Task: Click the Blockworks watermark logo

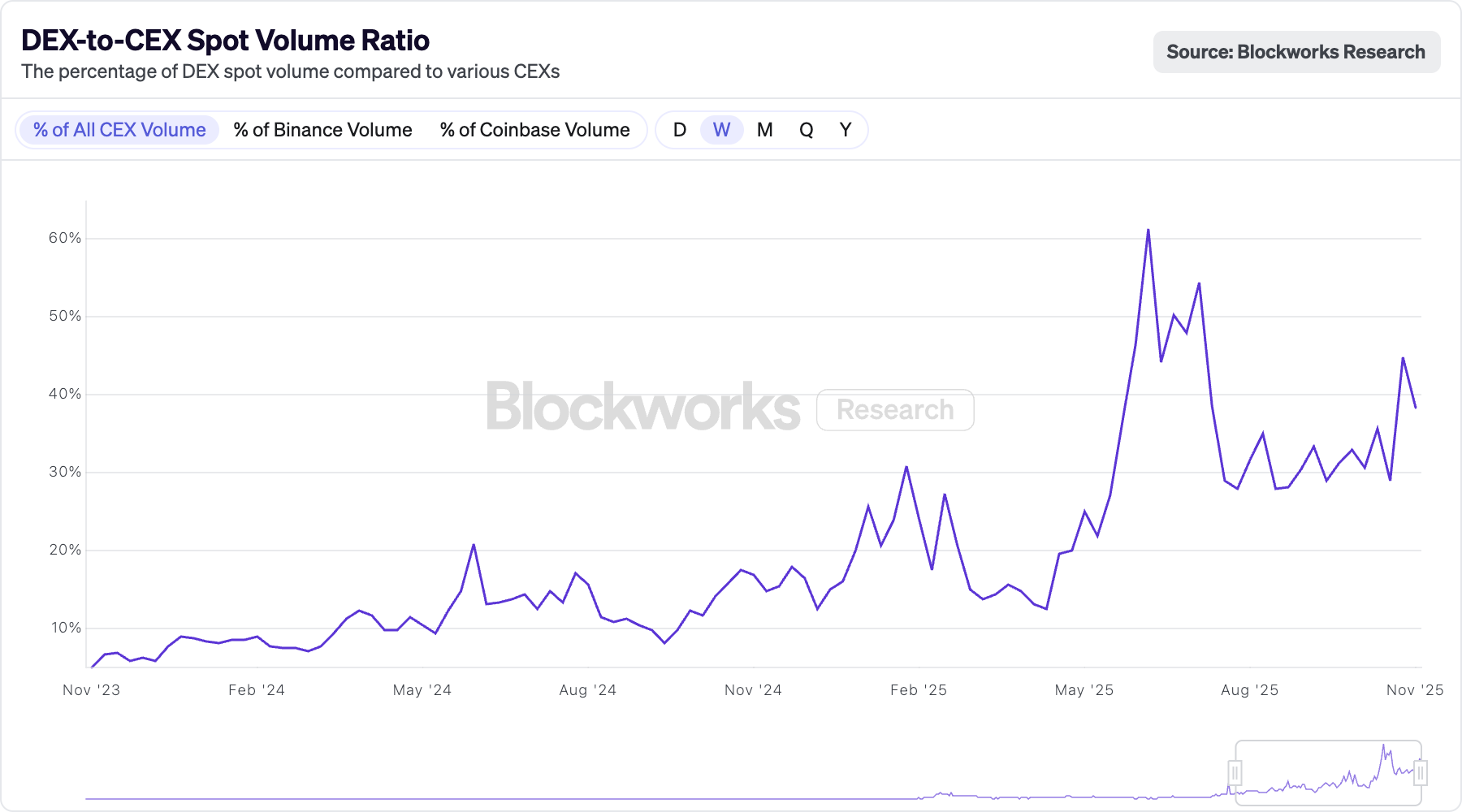Action: point(643,408)
